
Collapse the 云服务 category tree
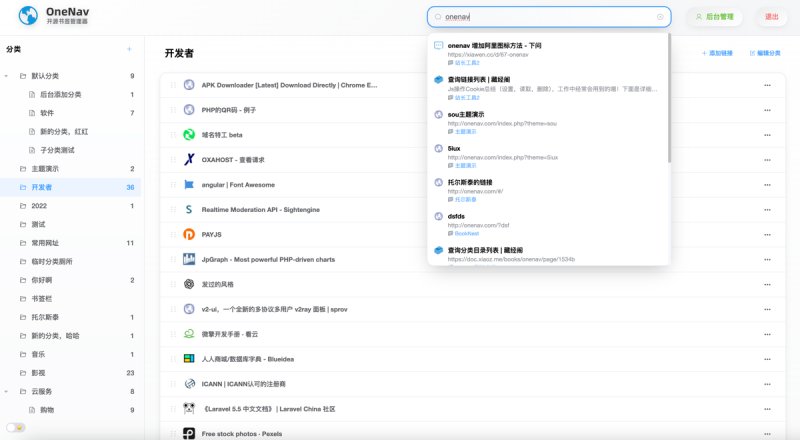coord(6,392)
